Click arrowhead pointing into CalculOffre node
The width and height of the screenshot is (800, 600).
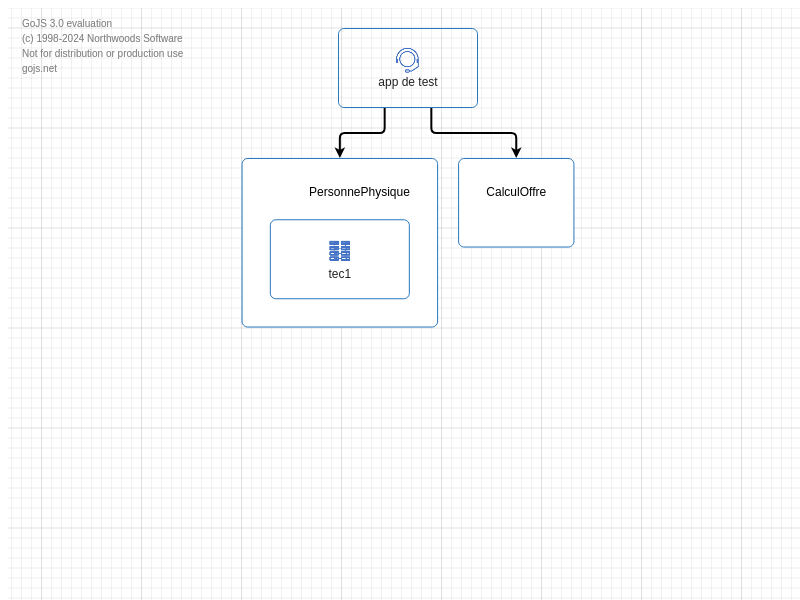click(516, 153)
